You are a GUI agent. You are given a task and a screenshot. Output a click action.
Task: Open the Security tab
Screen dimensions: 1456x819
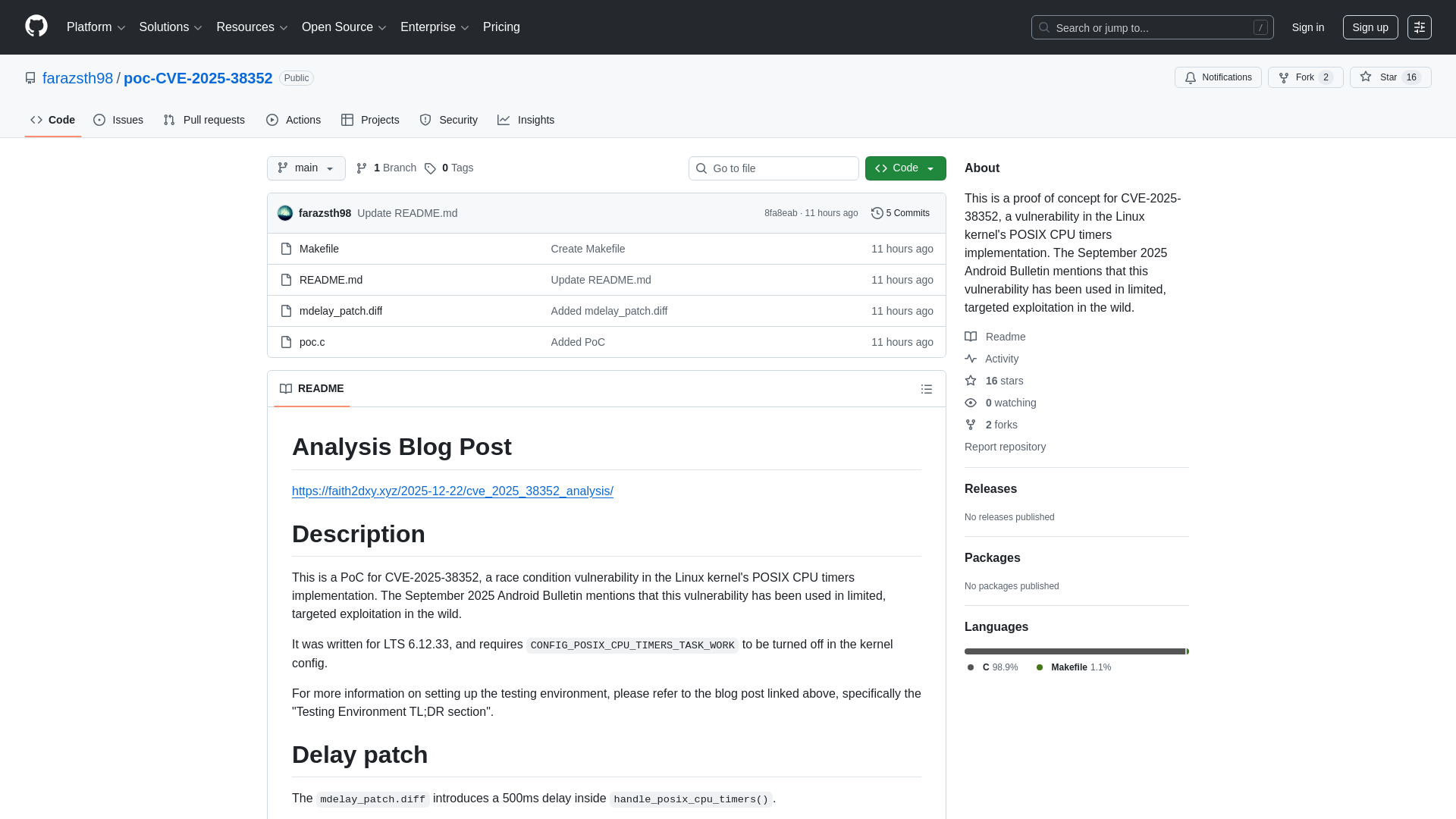448,120
